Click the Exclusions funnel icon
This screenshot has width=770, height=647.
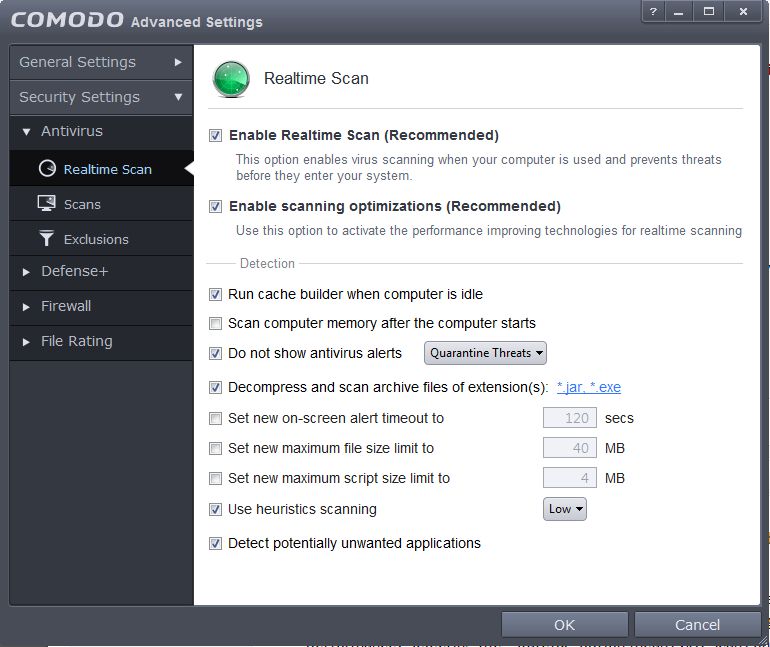(46, 238)
